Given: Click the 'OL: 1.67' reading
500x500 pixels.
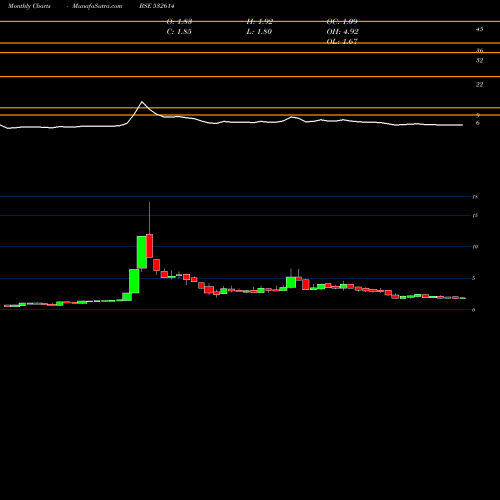Looking at the screenshot, I should [342, 42].
